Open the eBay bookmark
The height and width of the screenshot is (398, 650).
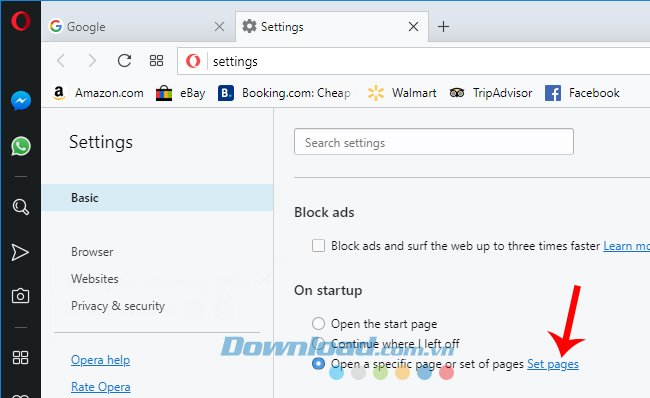click(x=180, y=93)
